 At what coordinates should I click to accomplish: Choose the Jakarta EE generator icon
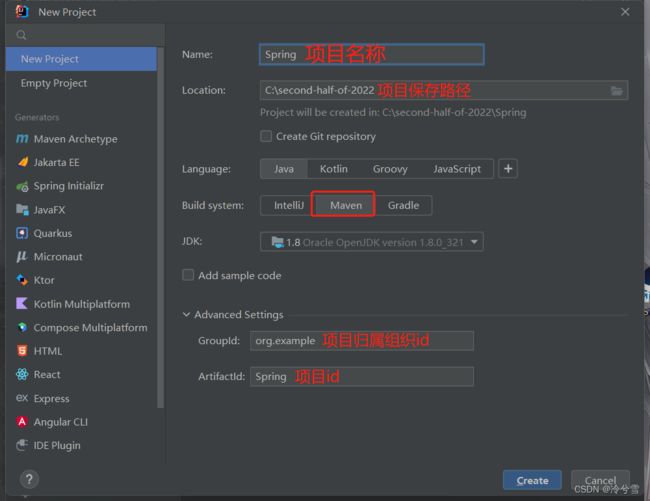point(22,162)
